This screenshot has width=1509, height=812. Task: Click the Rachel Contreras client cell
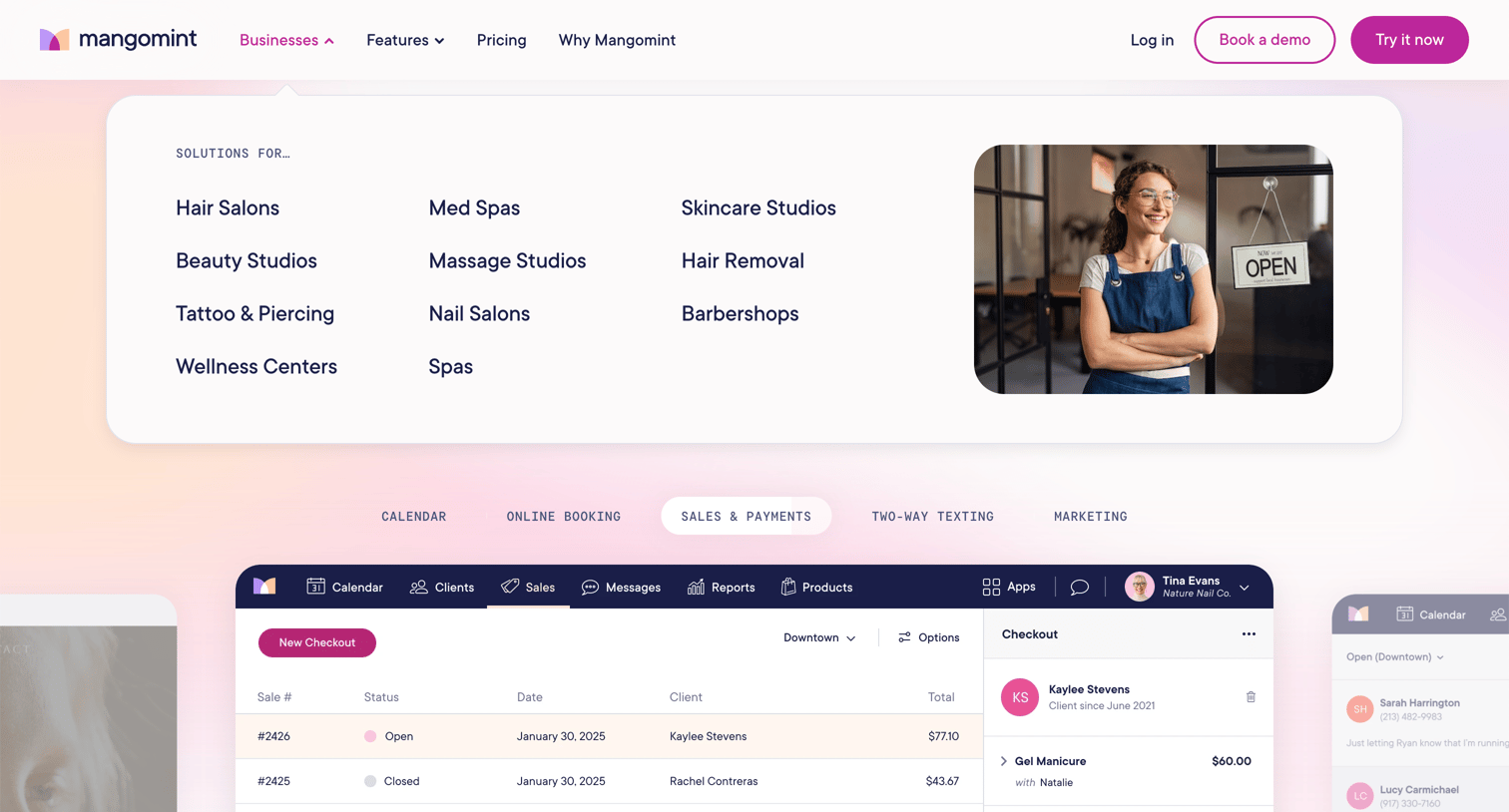click(714, 781)
